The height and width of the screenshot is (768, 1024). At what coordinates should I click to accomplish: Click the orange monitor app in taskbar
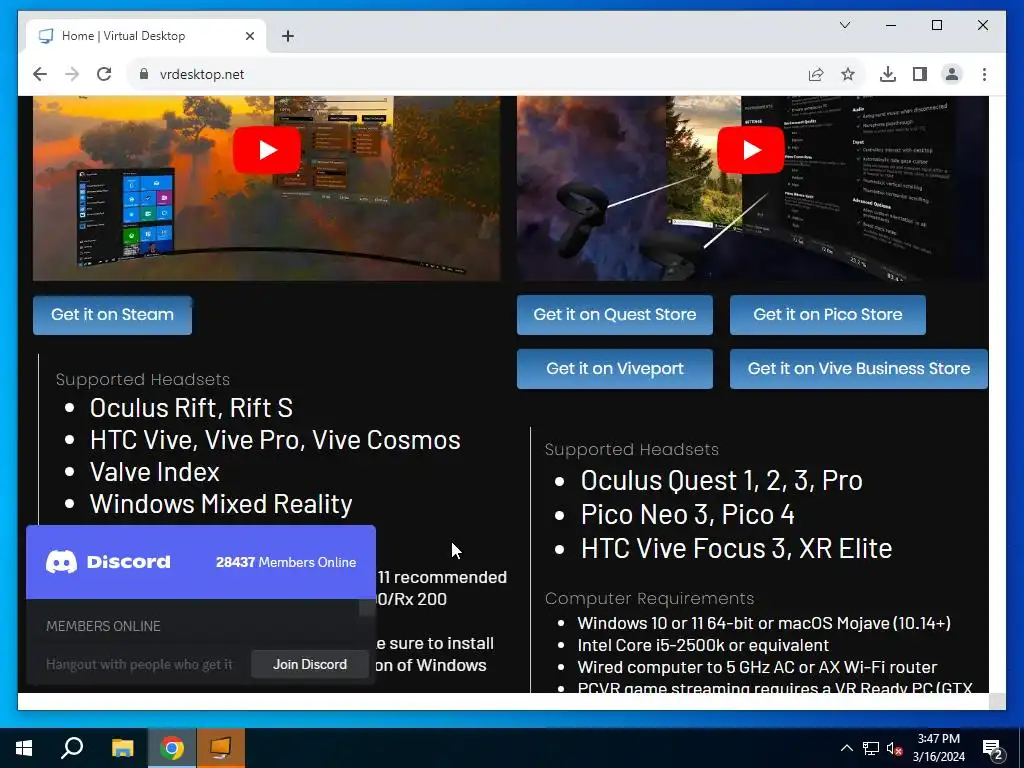coord(221,748)
